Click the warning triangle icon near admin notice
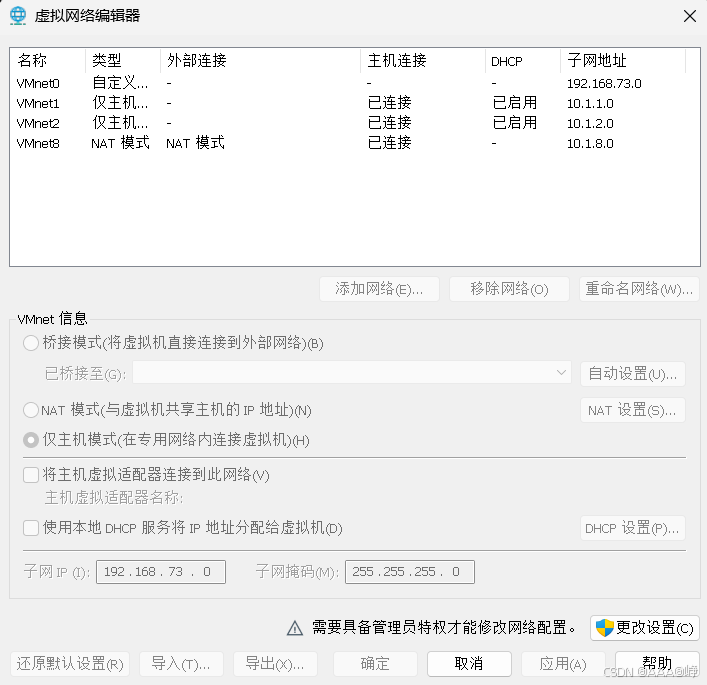The image size is (707, 685). click(295, 628)
